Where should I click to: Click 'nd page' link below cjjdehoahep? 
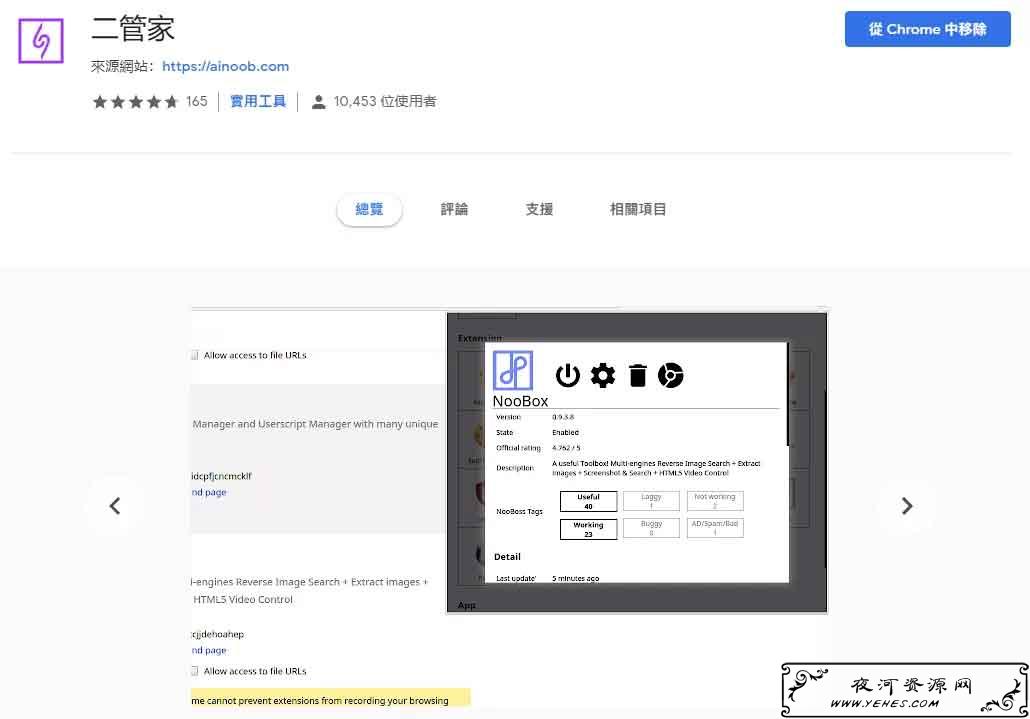209,650
